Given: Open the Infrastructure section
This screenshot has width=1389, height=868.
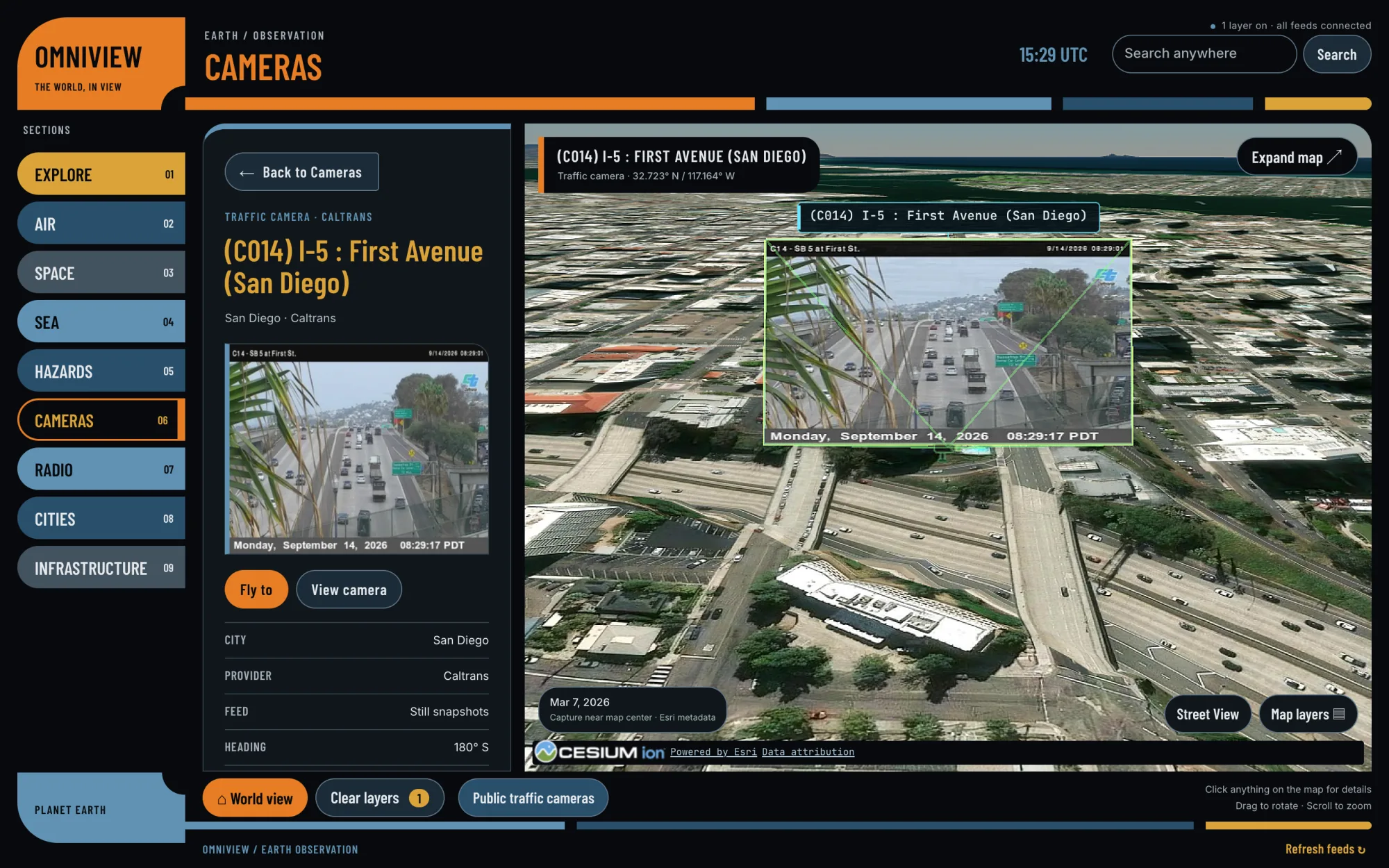Looking at the screenshot, I should pyautogui.click(x=101, y=568).
